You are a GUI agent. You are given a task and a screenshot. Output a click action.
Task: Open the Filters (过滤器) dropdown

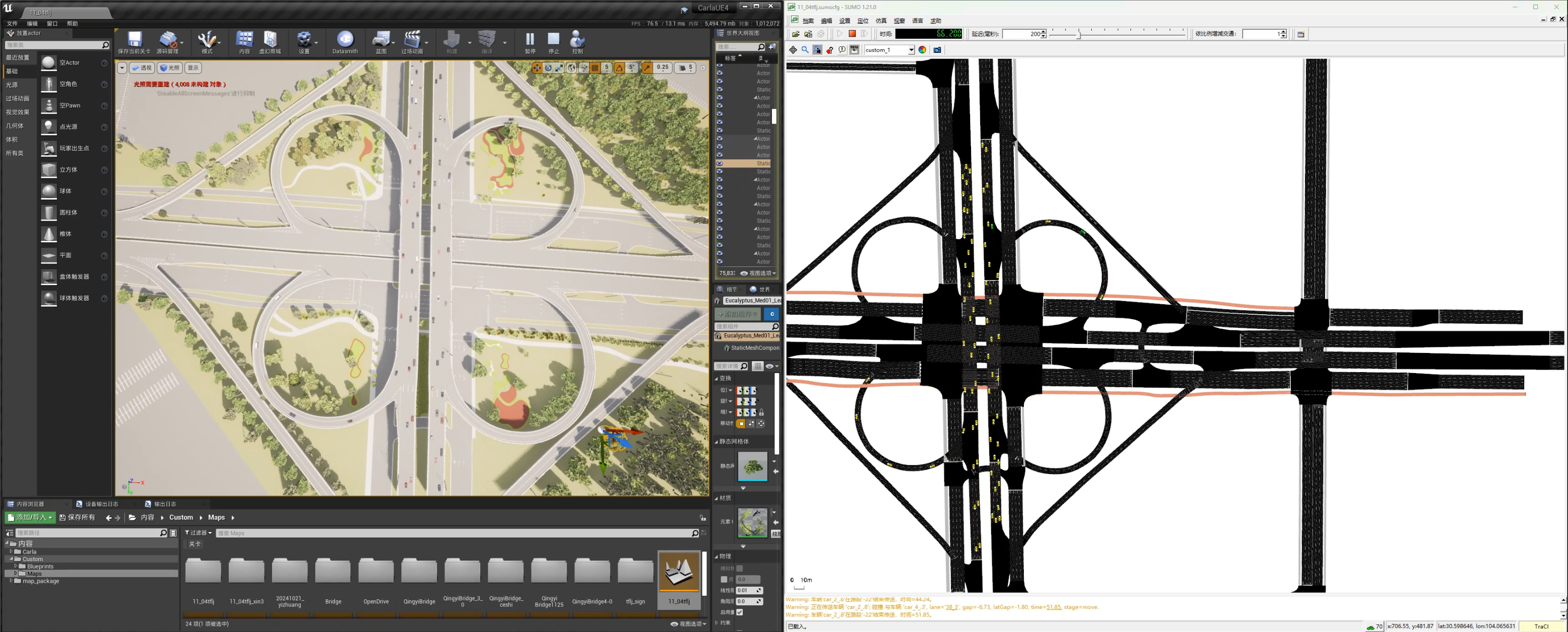199,533
